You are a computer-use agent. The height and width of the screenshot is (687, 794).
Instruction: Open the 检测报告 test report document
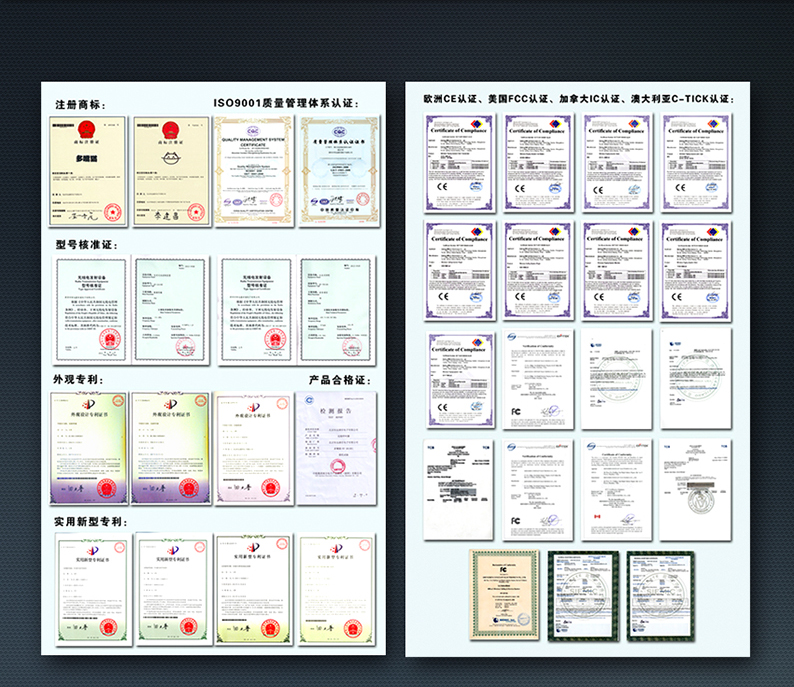[x=335, y=448]
